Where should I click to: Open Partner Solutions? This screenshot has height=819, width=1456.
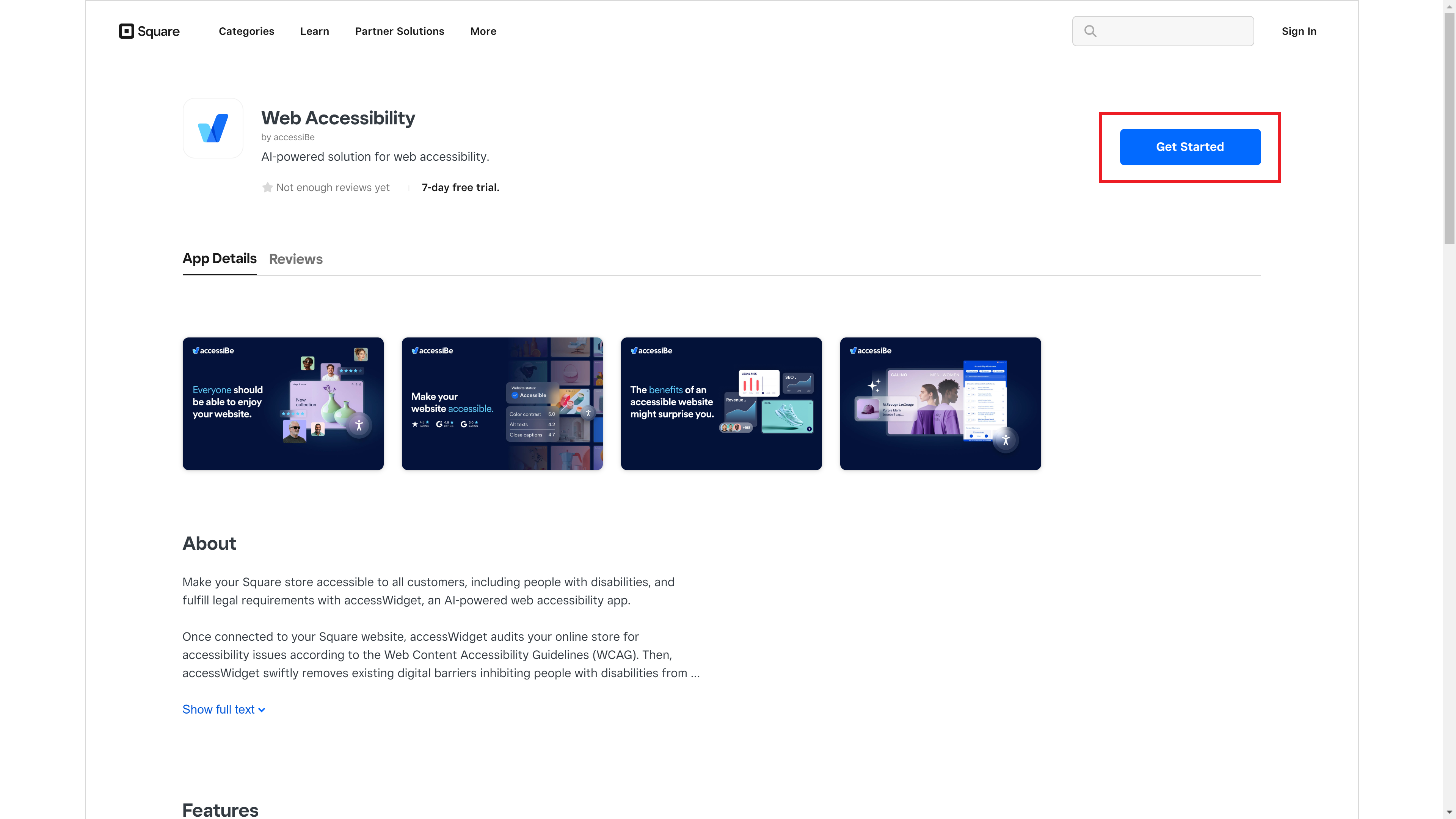399,31
